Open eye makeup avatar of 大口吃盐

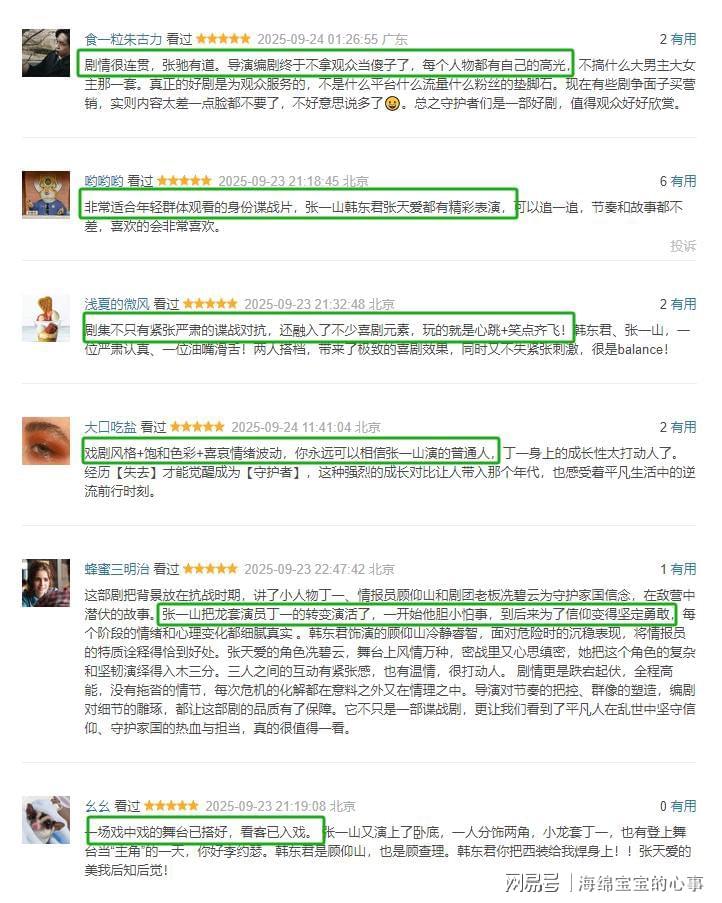(x=46, y=441)
